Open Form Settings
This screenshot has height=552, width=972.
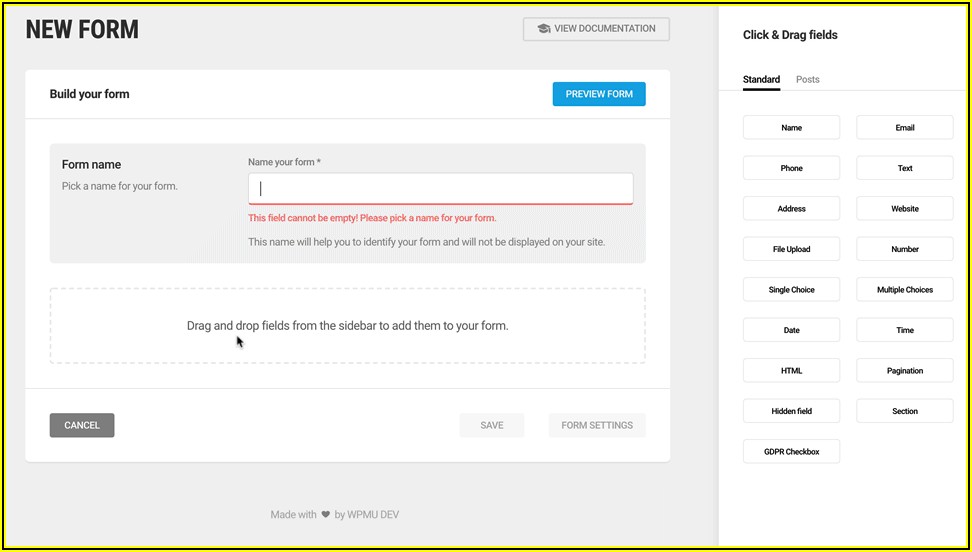pyautogui.click(x=597, y=425)
